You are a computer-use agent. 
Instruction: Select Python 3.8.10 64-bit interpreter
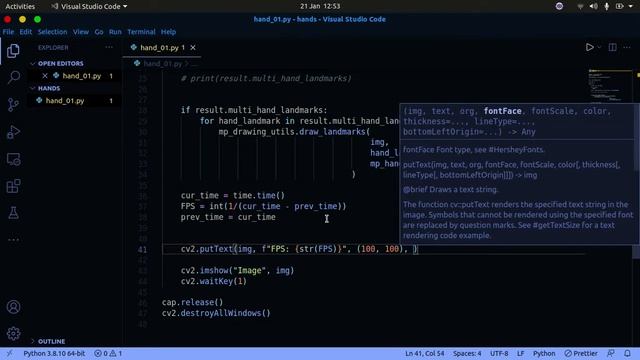pyautogui.click(x=54, y=353)
